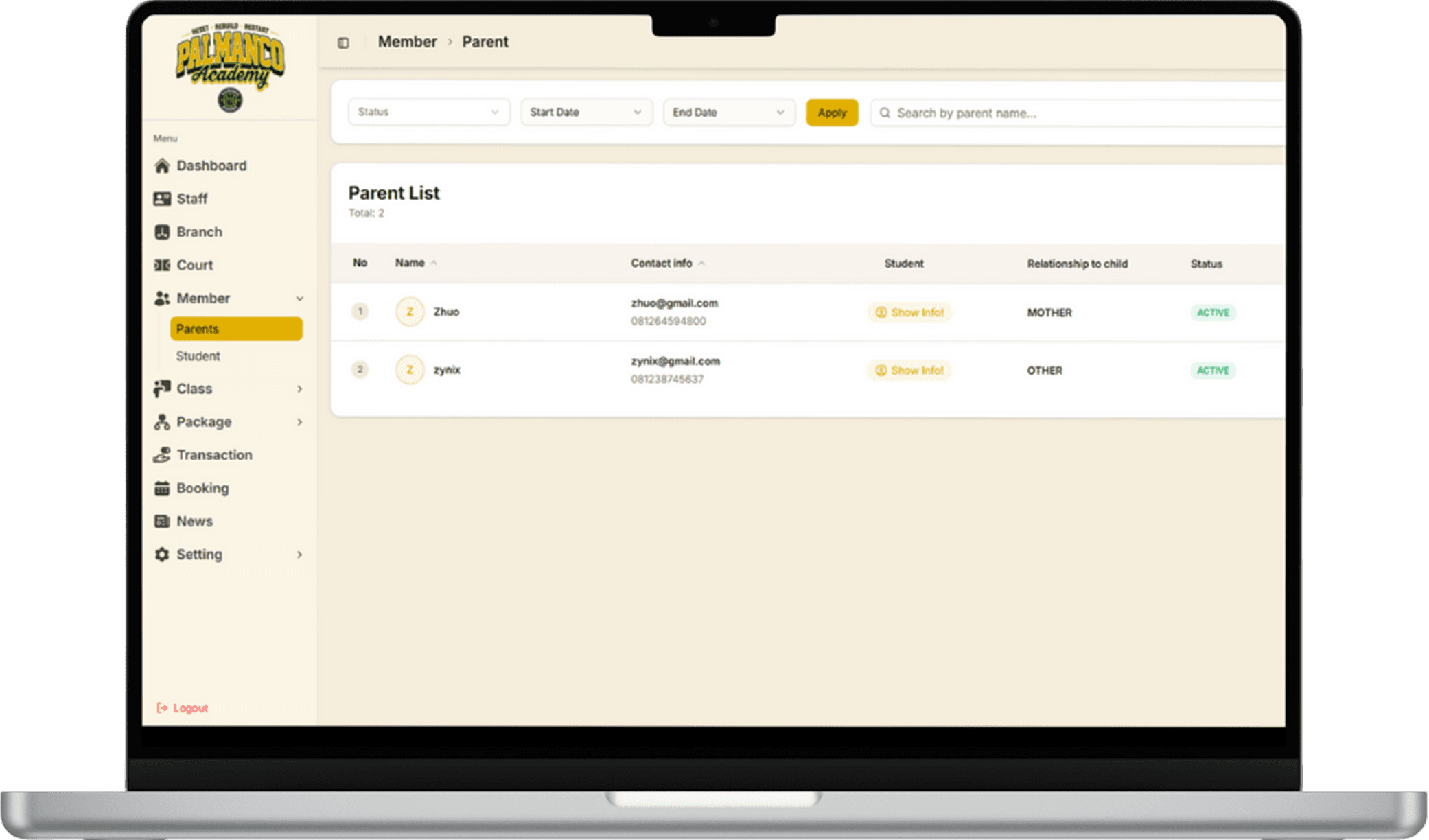The width and height of the screenshot is (1429, 840).
Task: Click the Staff ID card icon
Action: [162, 198]
